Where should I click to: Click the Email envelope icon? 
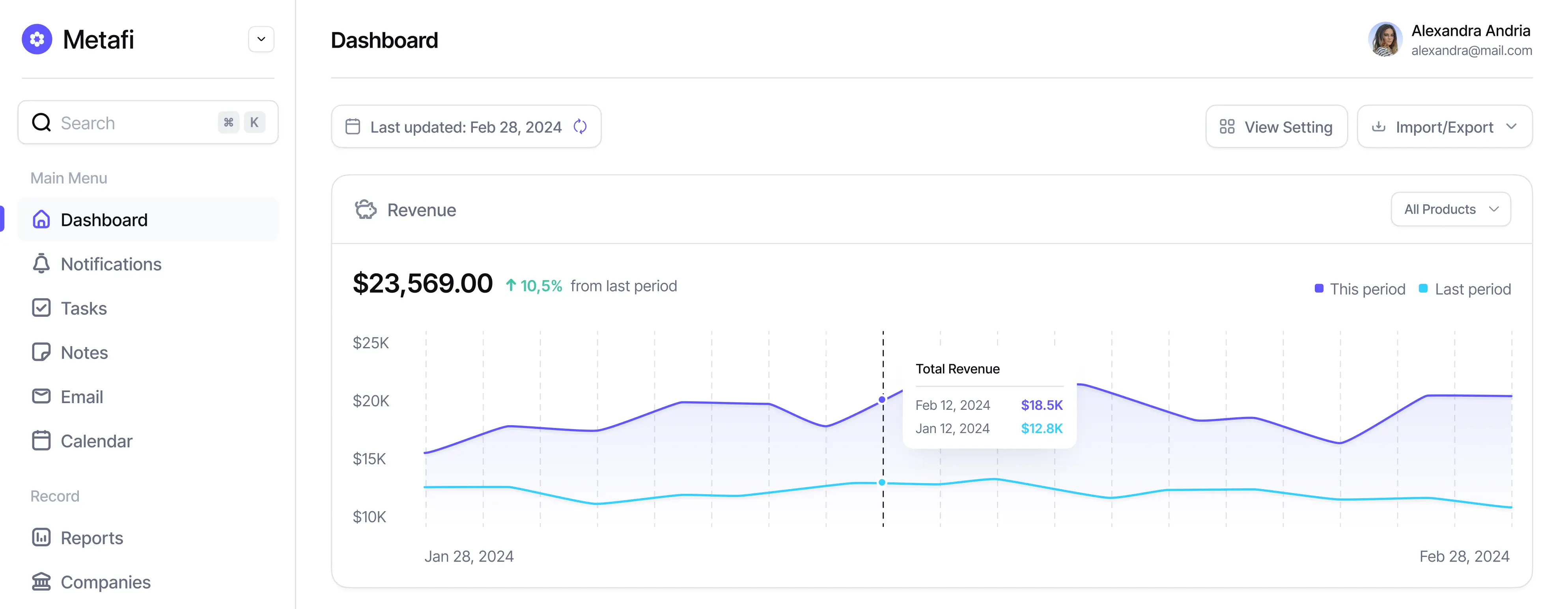coord(41,396)
